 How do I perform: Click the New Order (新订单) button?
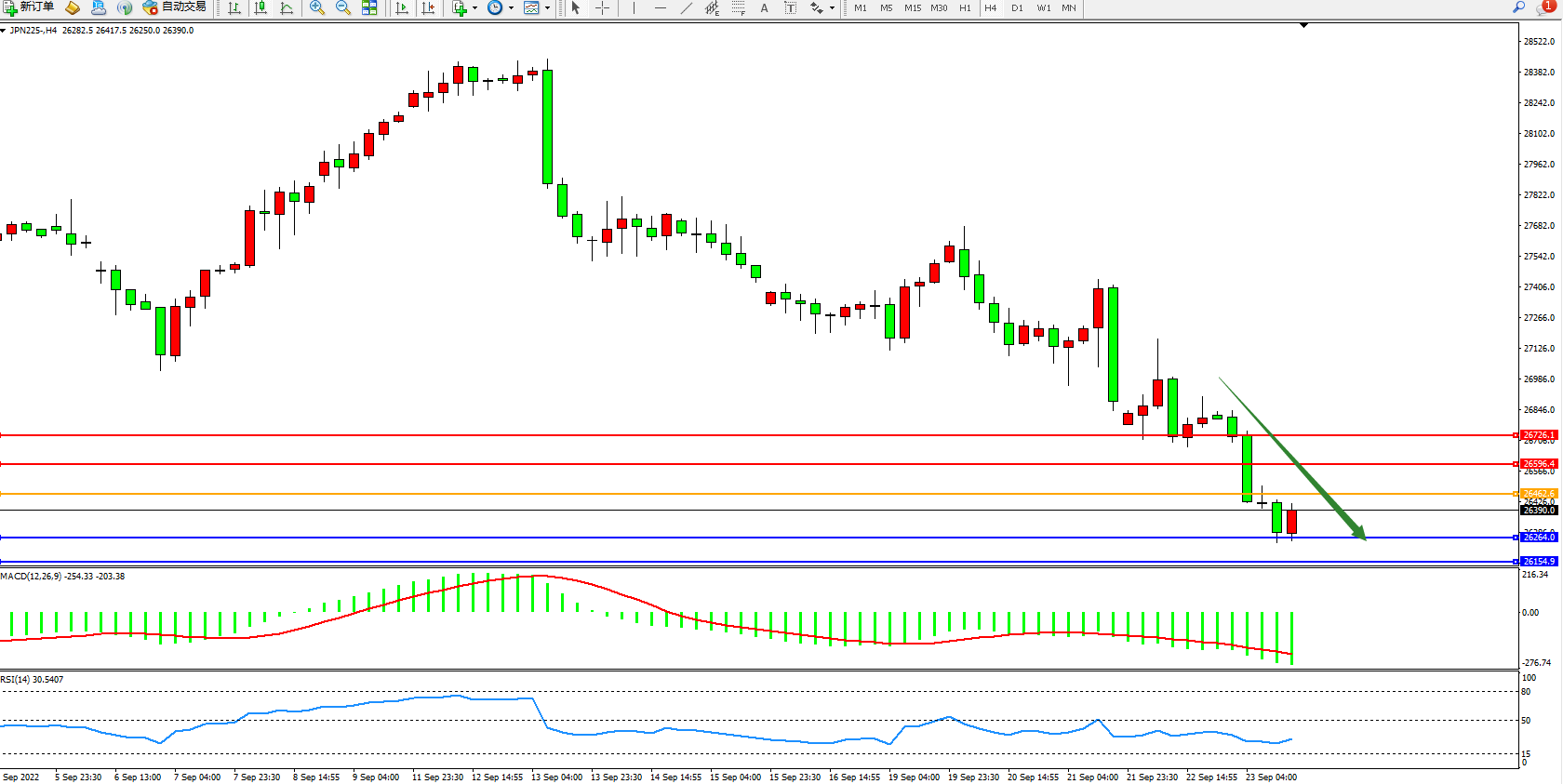28,7
